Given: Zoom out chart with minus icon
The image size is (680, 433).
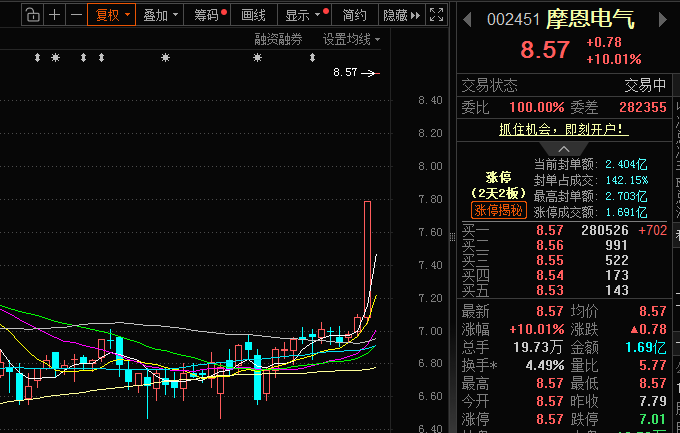Looking at the screenshot, I should click(x=76, y=15).
